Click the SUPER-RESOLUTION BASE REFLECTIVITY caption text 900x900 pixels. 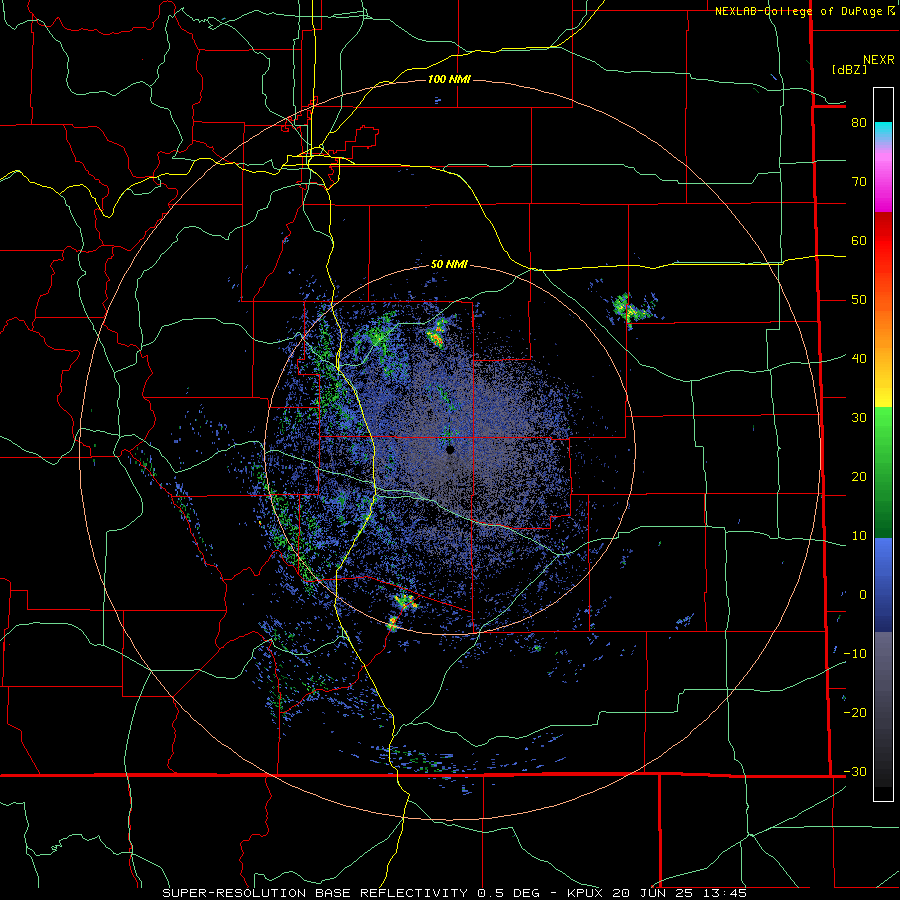pos(315,893)
